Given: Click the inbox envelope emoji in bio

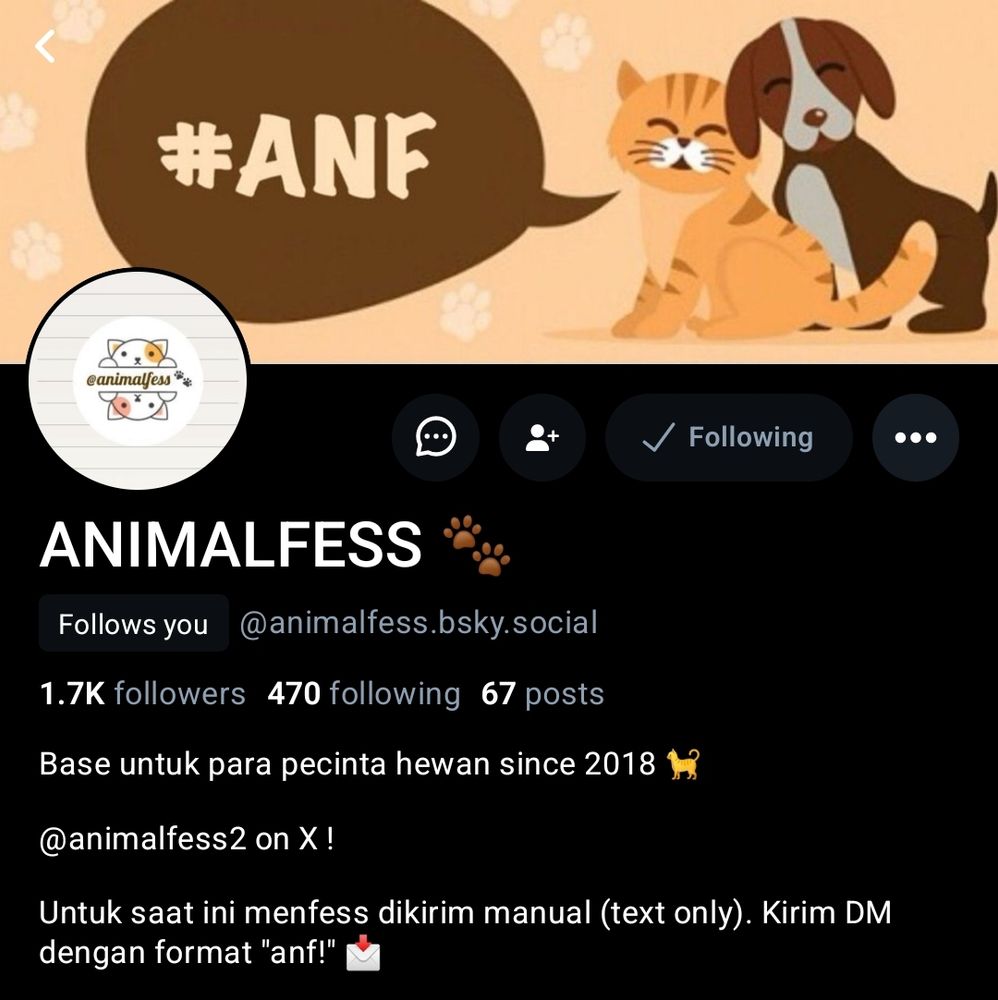Looking at the screenshot, I should (363, 953).
